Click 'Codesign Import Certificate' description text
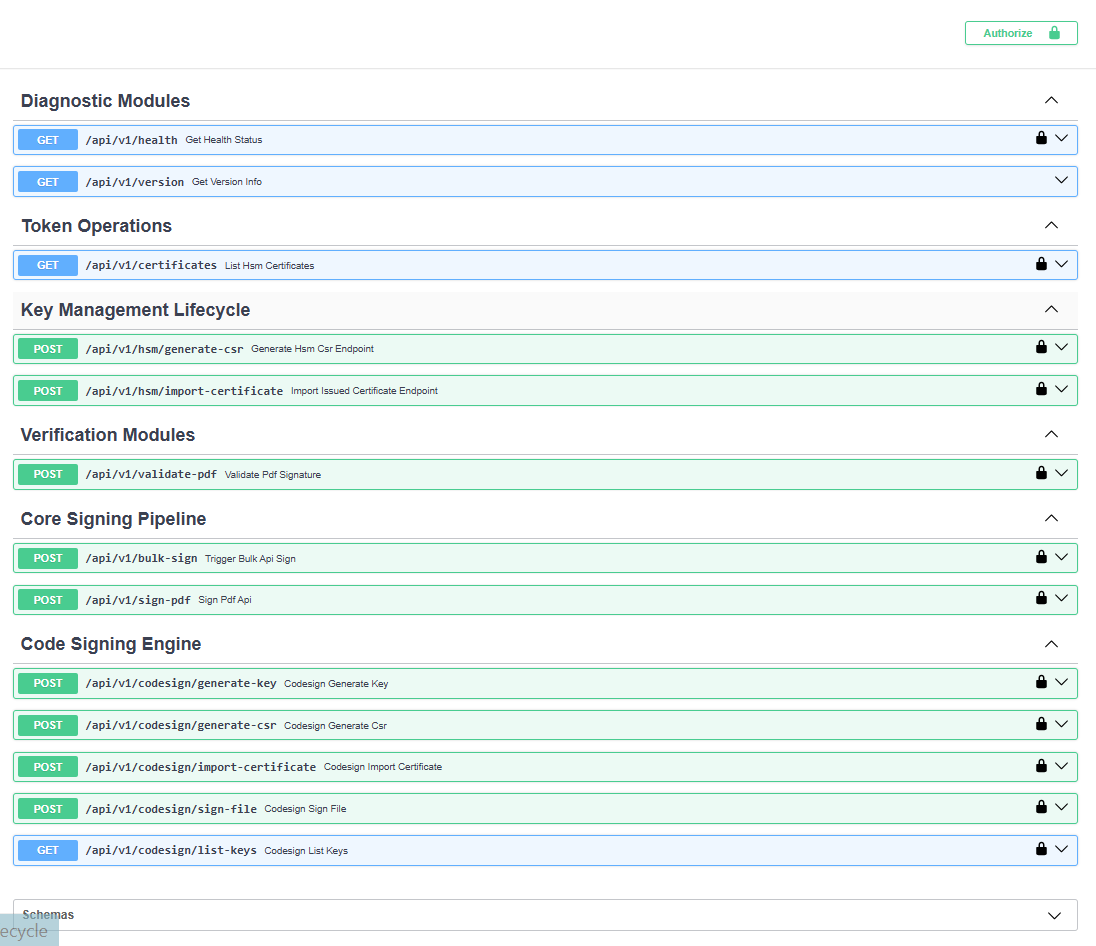 pos(383,767)
